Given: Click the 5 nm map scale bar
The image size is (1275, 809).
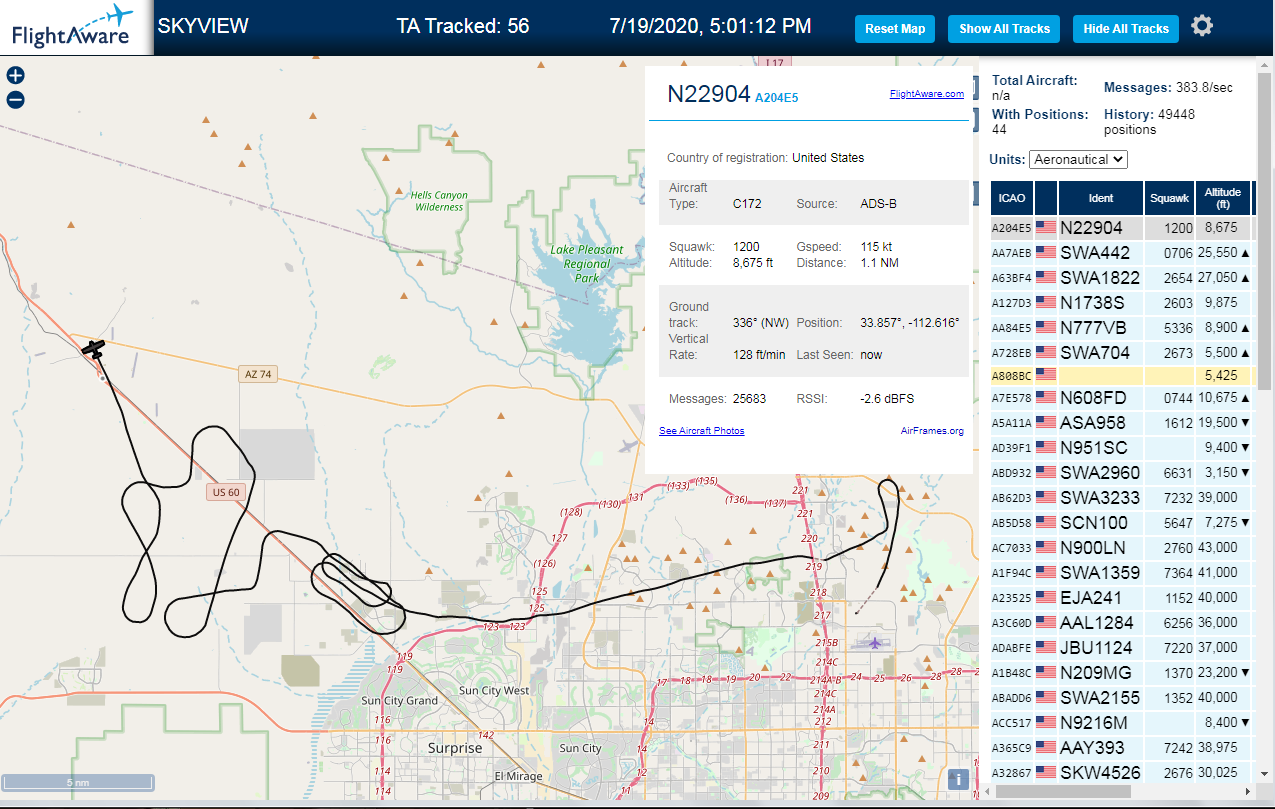Looking at the screenshot, I should (x=77, y=781).
